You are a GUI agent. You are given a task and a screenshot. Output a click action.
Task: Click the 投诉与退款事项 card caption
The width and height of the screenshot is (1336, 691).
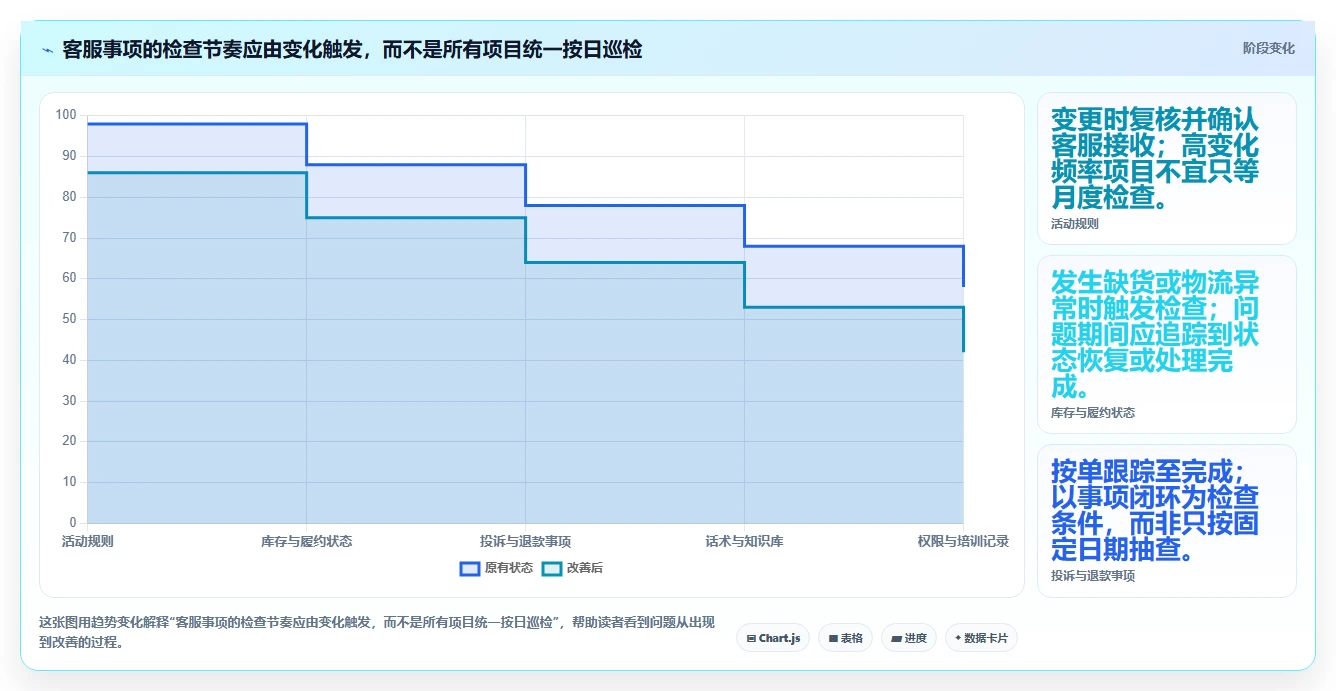(x=1093, y=576)
